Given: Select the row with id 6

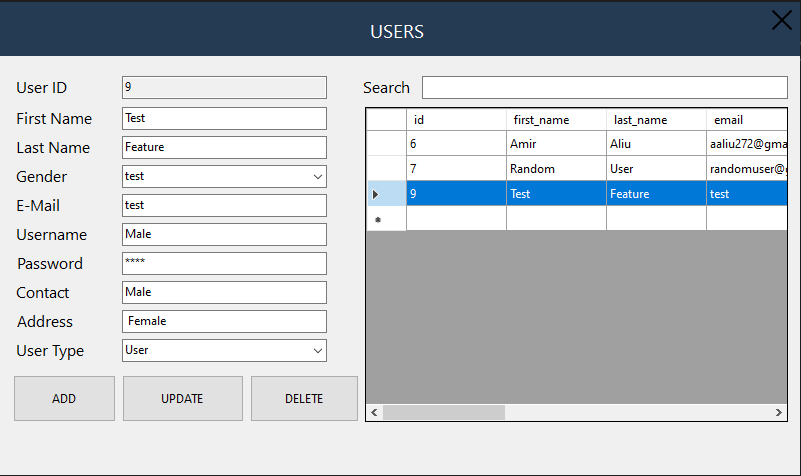Looking at the screenshot, I should click(x=456, y=144).
